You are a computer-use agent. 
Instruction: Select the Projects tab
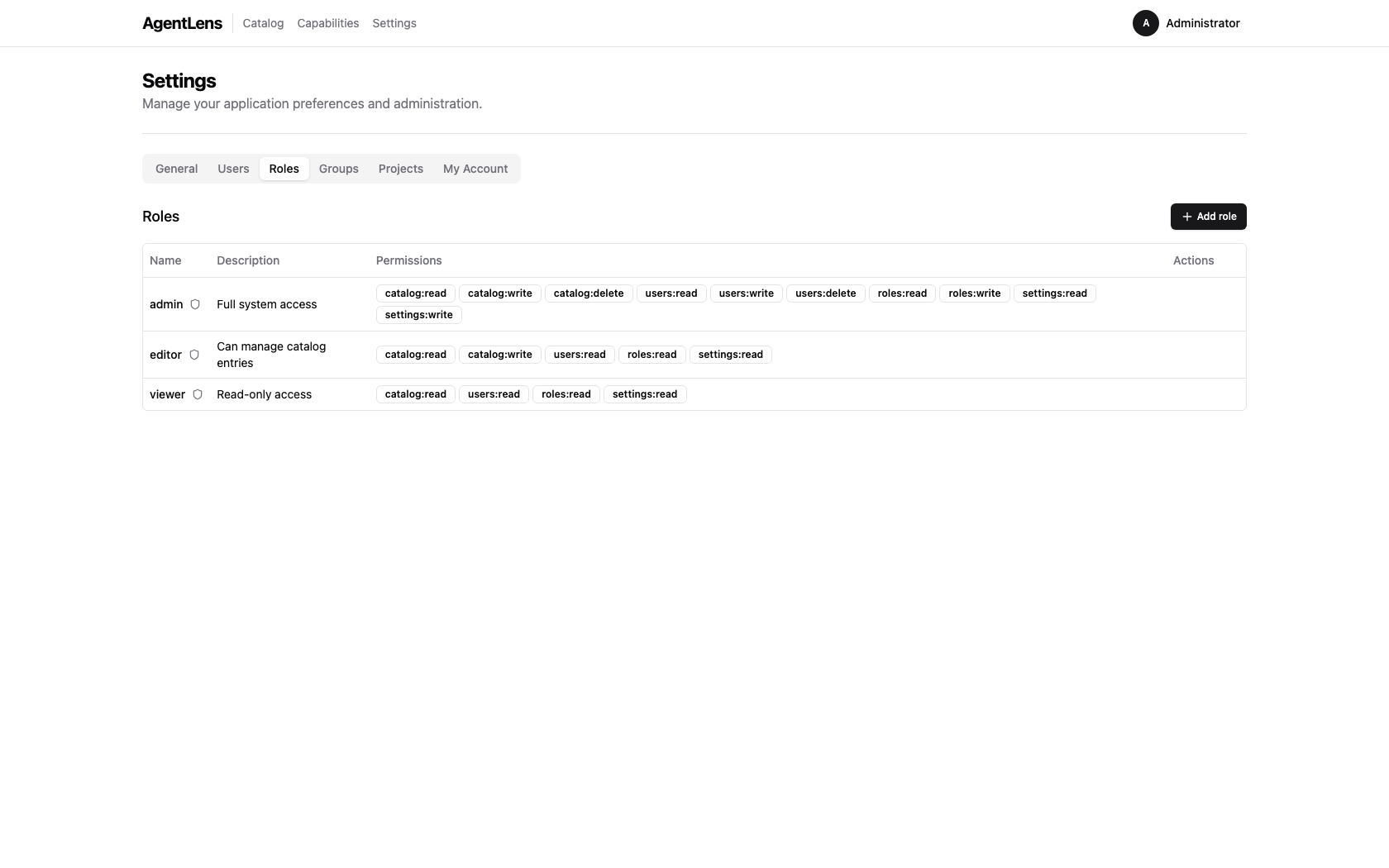click(x=400, y=169)
